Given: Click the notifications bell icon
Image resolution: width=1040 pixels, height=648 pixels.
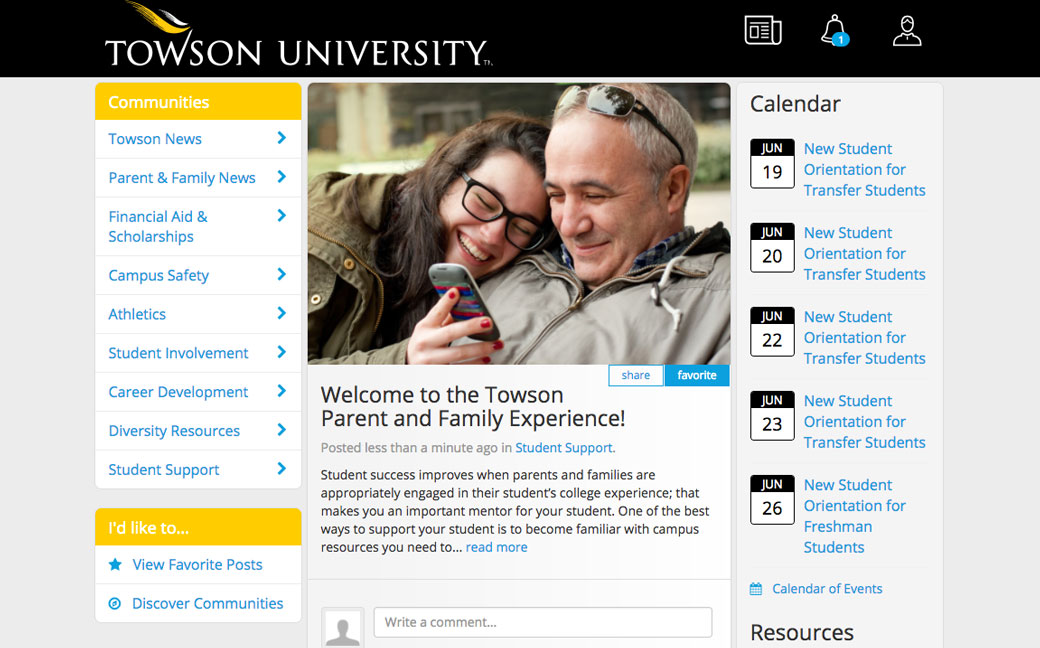Looking at the screenshot, I should pyautogui.click(x=833, y=30).
